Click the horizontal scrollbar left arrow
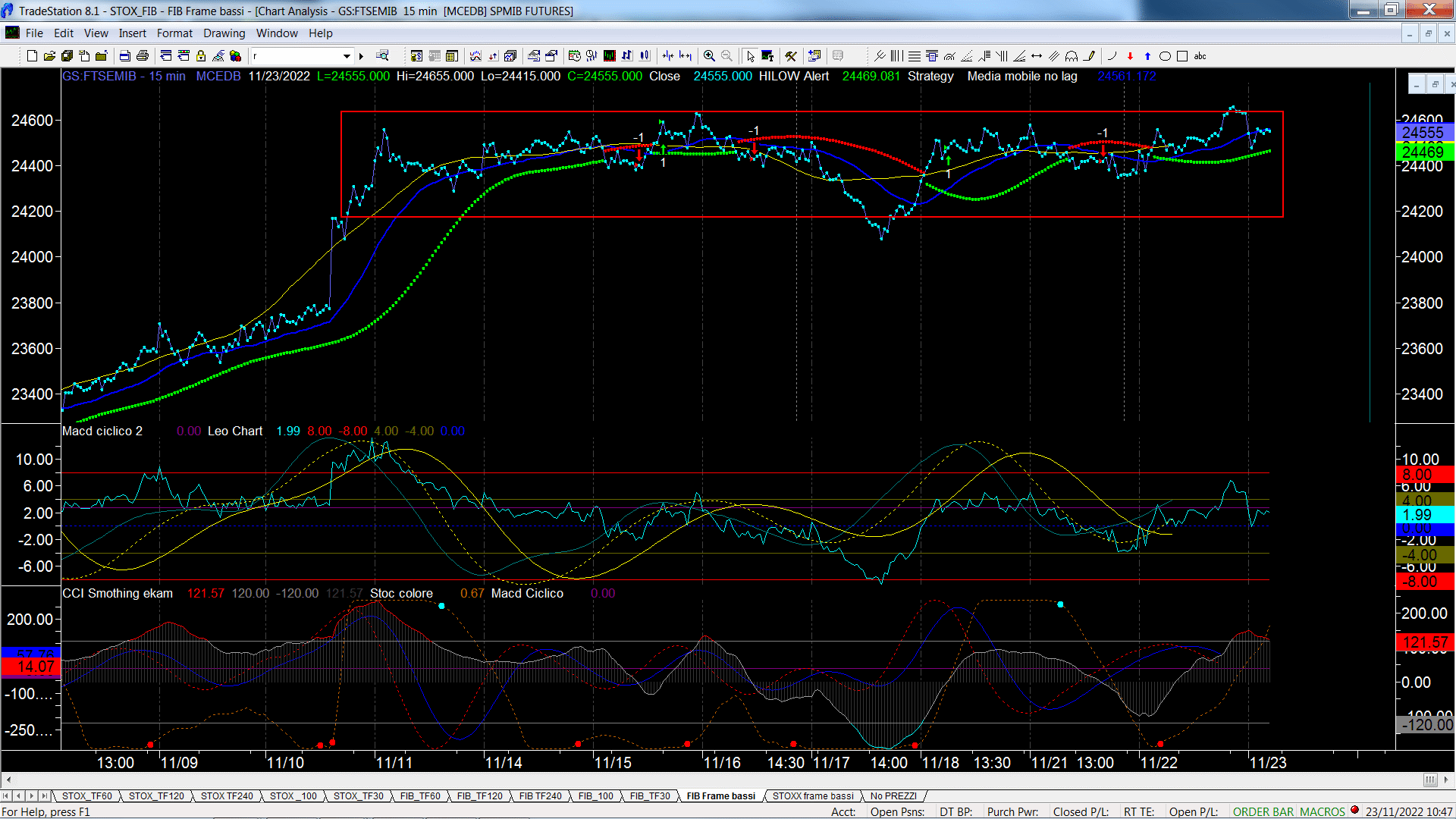This screenshot has width=1456, height=819. point(8,780)
